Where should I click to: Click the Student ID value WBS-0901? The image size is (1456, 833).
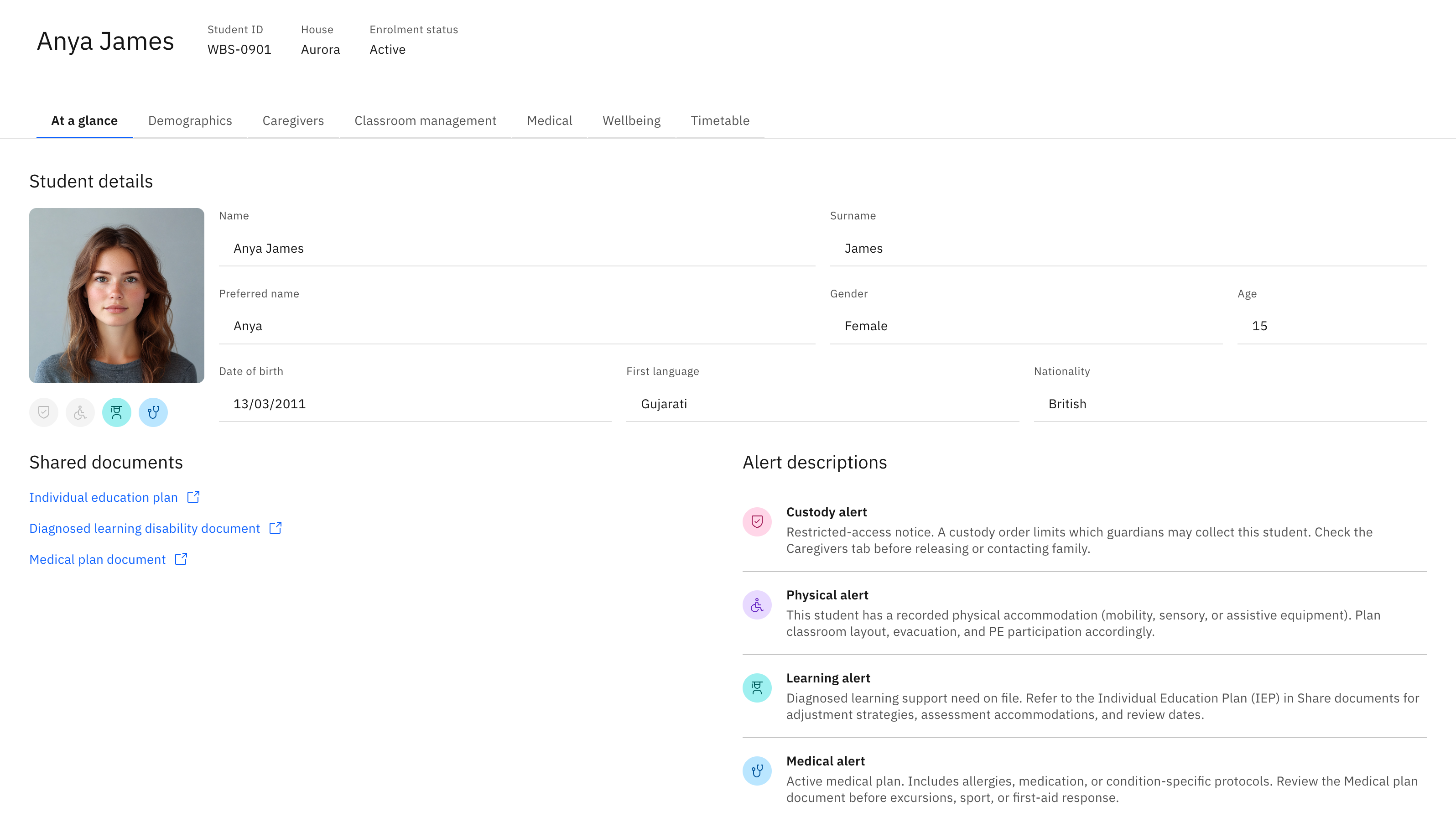239,49
